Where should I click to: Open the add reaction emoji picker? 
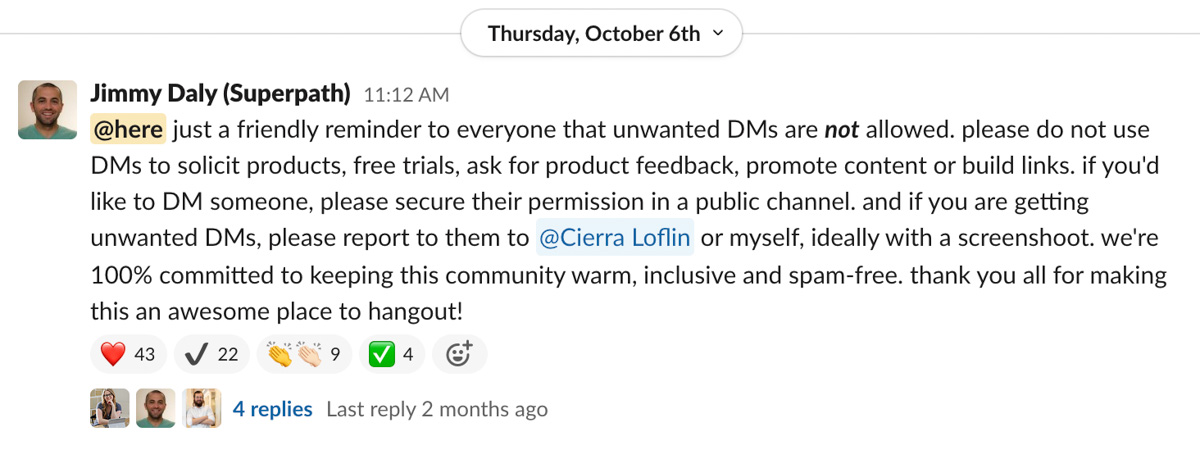[459, 354]
